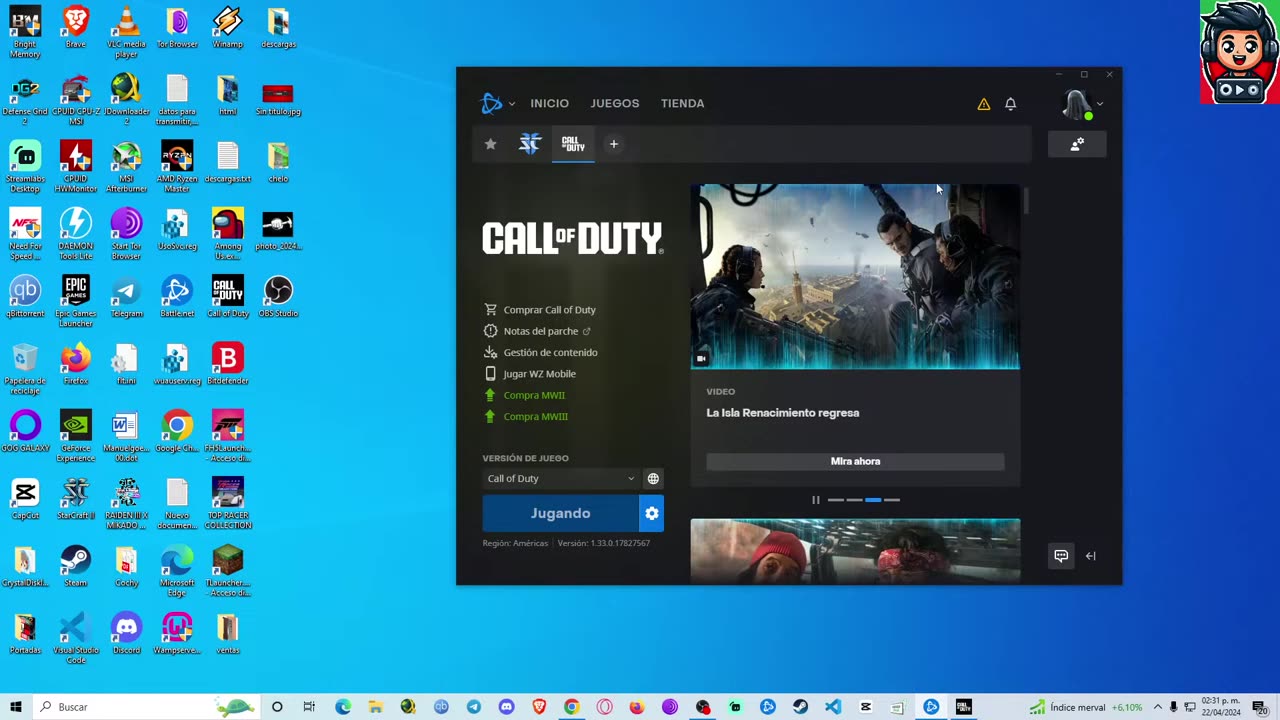Select the descargas.txt file

(x=228, y=162)
